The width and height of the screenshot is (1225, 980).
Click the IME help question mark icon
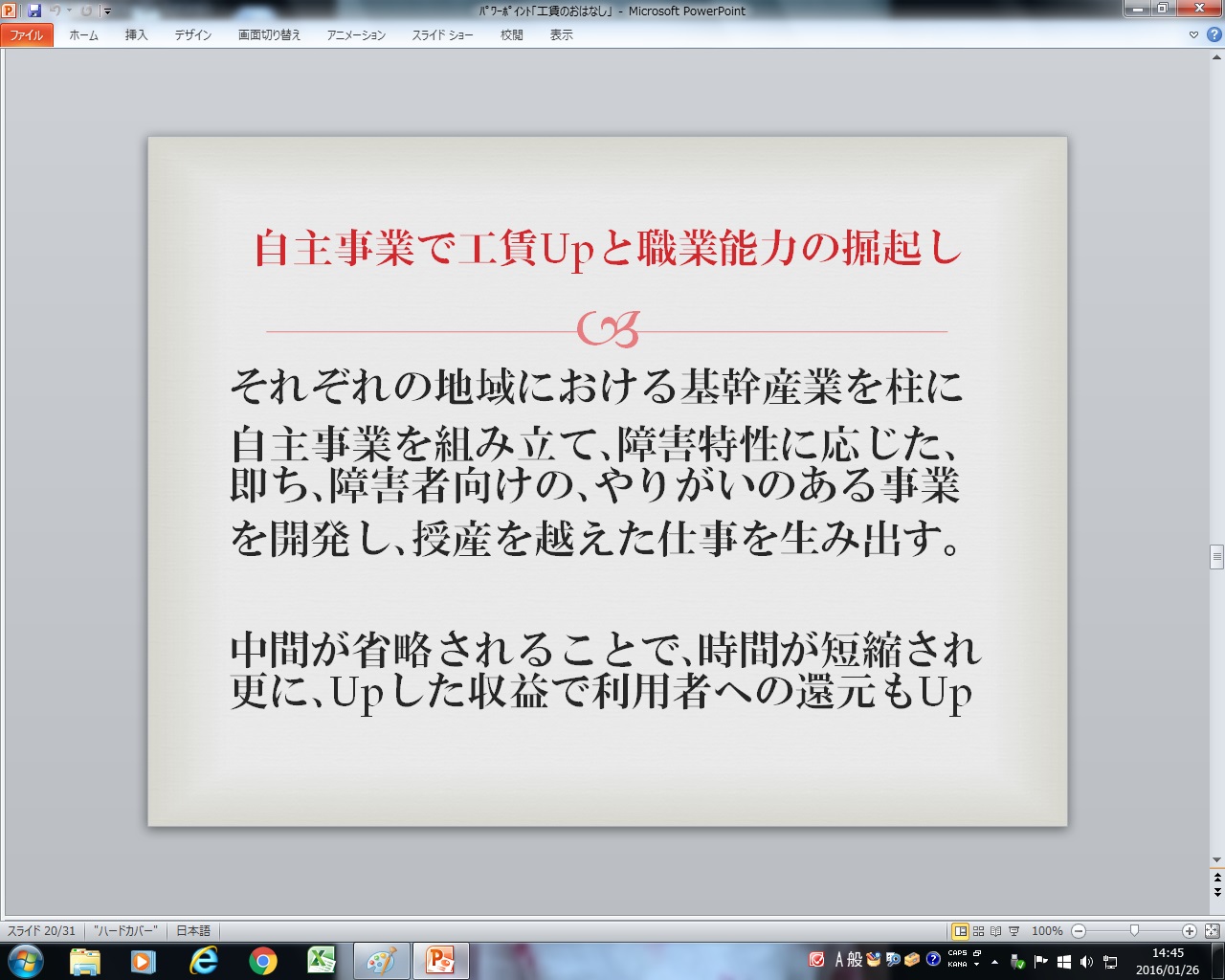coord(933,960)
